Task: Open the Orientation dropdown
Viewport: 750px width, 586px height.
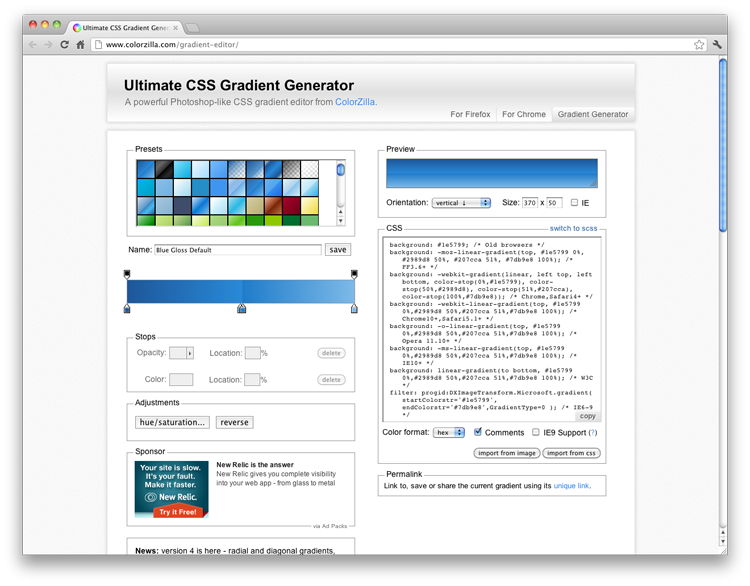Action: pos(461,203)
